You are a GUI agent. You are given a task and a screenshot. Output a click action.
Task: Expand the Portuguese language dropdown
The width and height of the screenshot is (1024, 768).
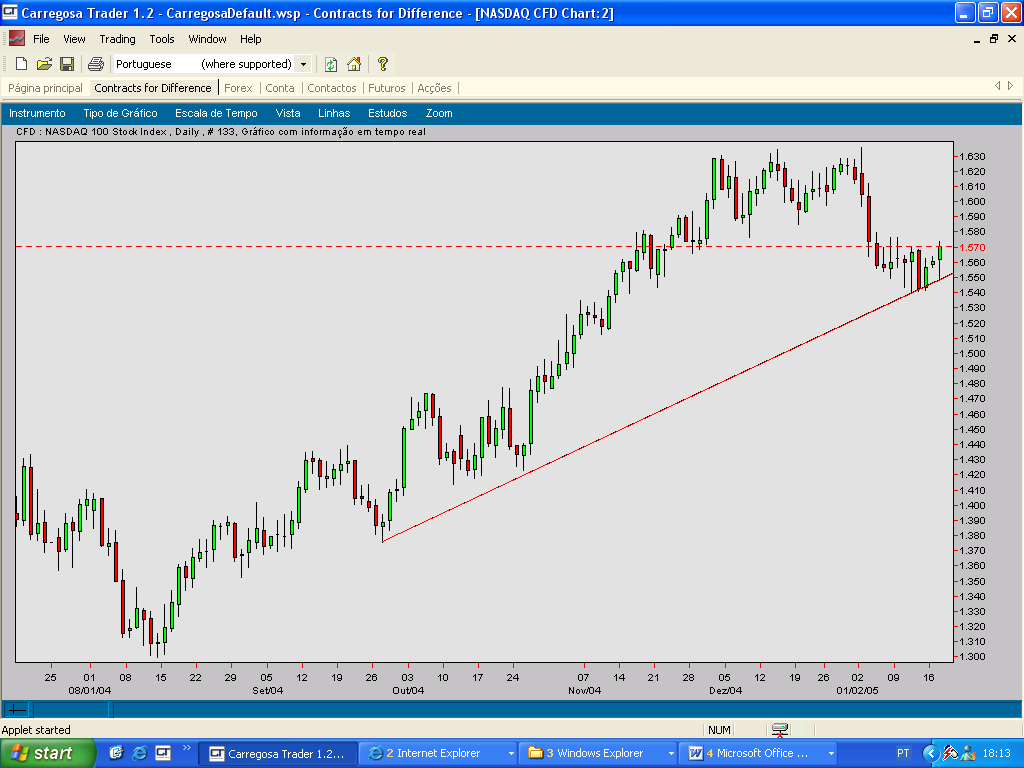303,64
